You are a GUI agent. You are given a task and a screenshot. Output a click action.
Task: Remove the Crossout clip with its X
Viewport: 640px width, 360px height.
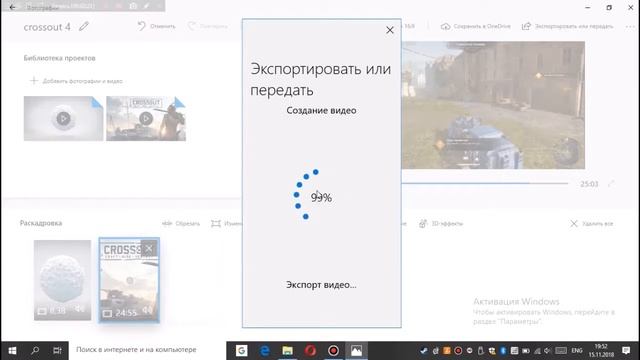149,248
